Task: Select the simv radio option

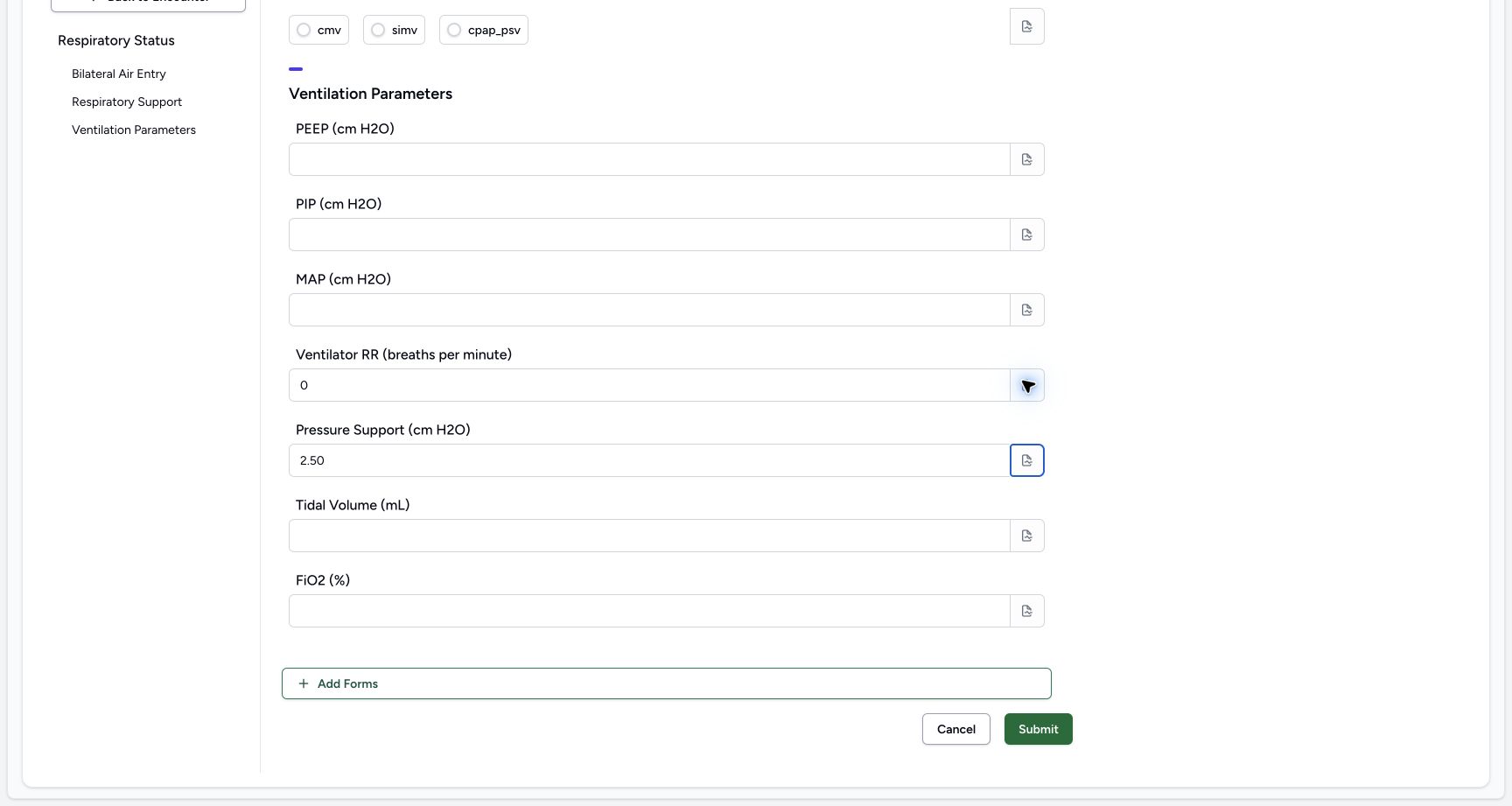Action: click(x=378, y=30)
